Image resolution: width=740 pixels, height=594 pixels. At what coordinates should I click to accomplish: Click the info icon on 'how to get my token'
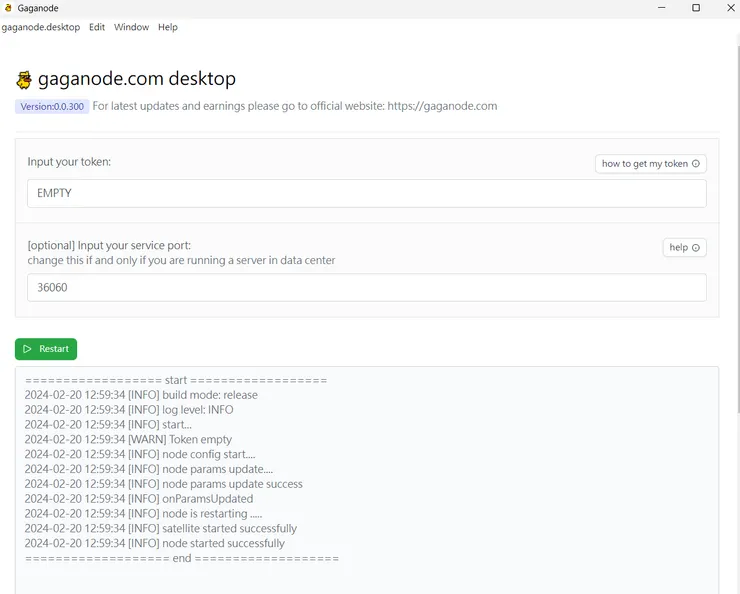(696, 164)
